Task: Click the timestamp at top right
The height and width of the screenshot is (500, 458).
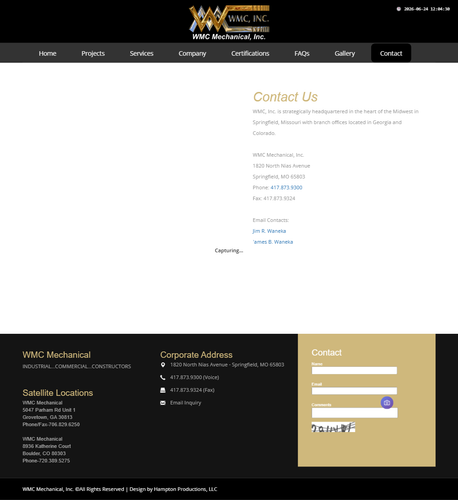Action: 427,9
